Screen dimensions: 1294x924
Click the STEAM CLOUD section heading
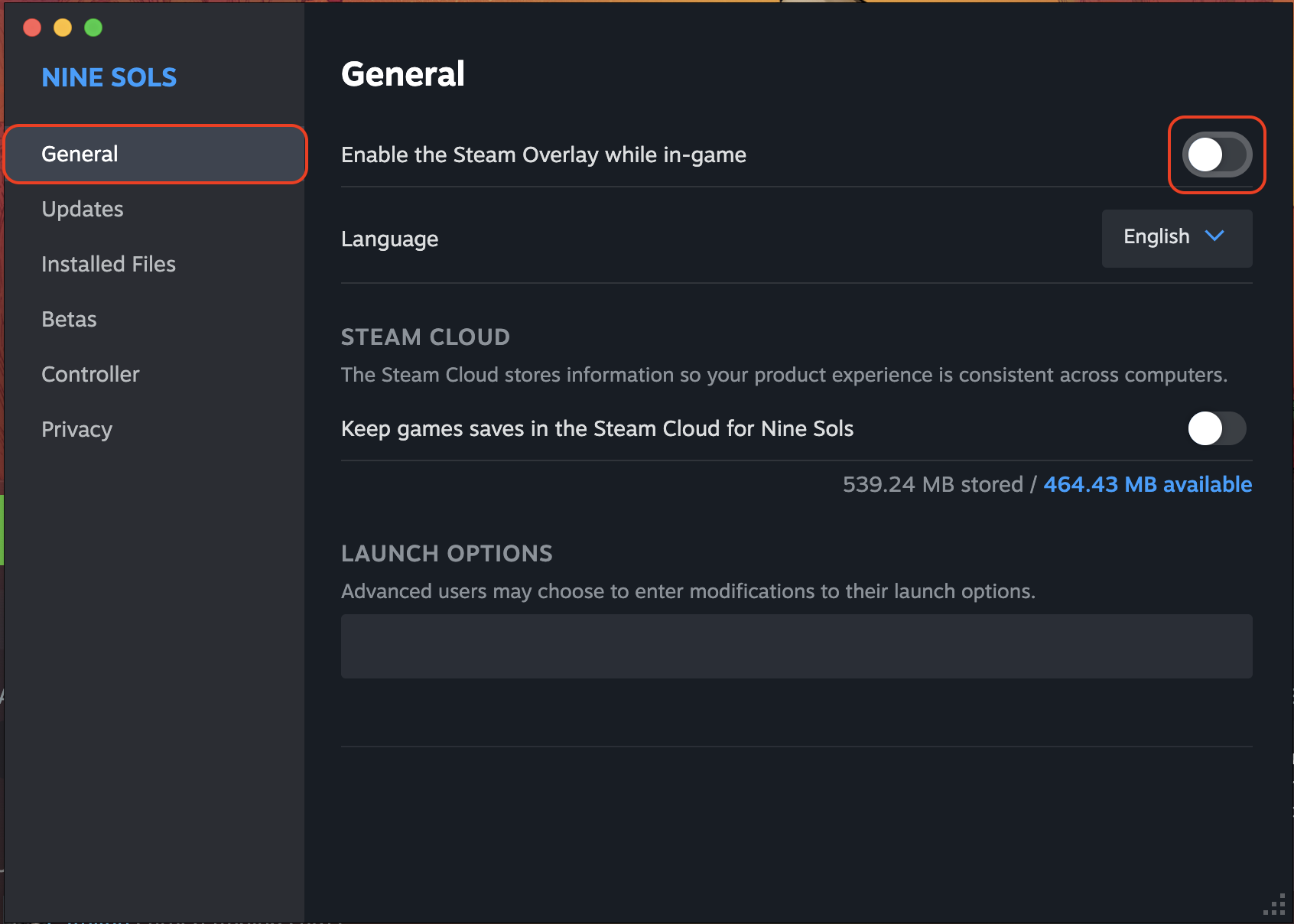425,337
